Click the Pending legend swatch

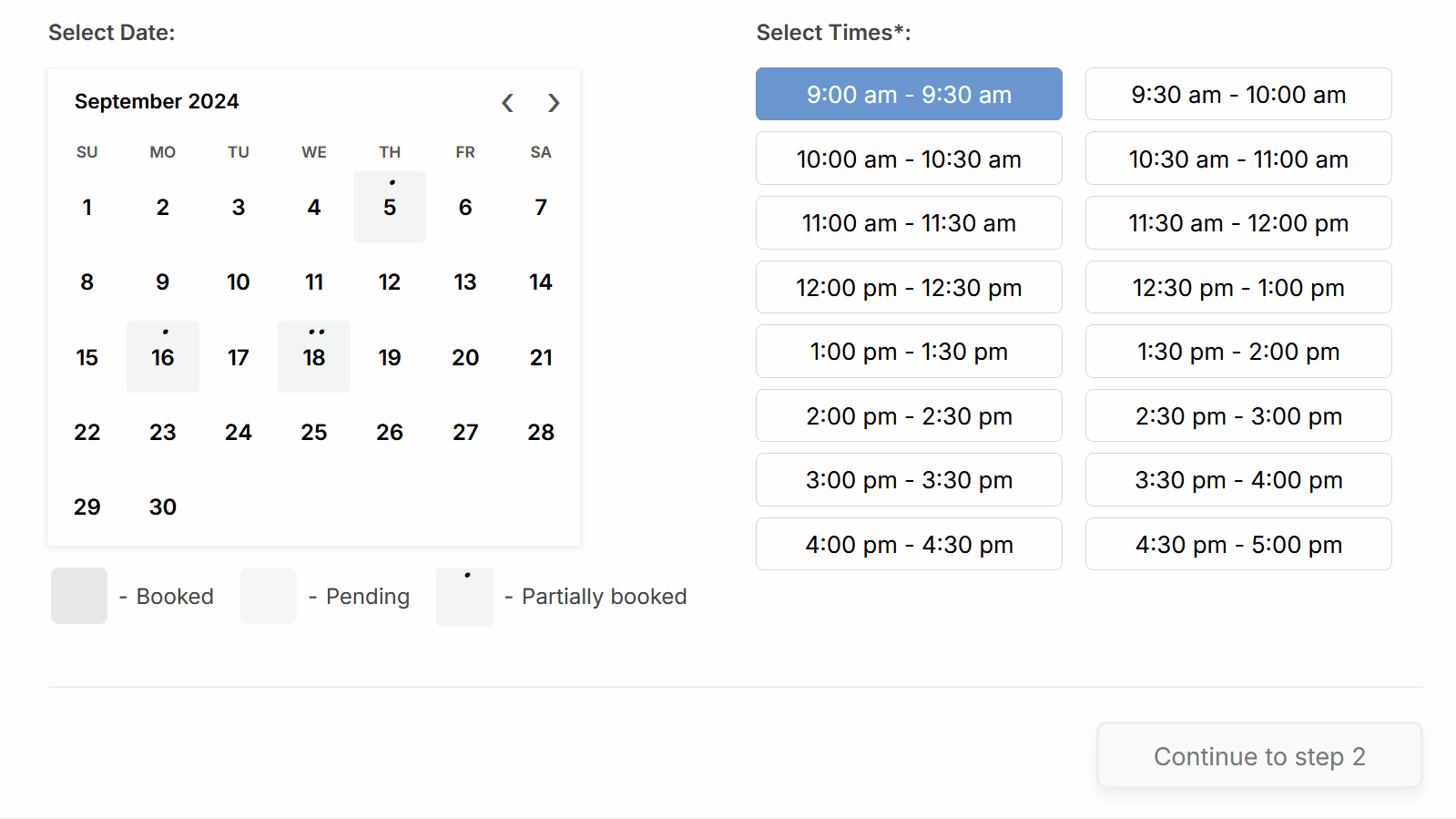[268, 597]
